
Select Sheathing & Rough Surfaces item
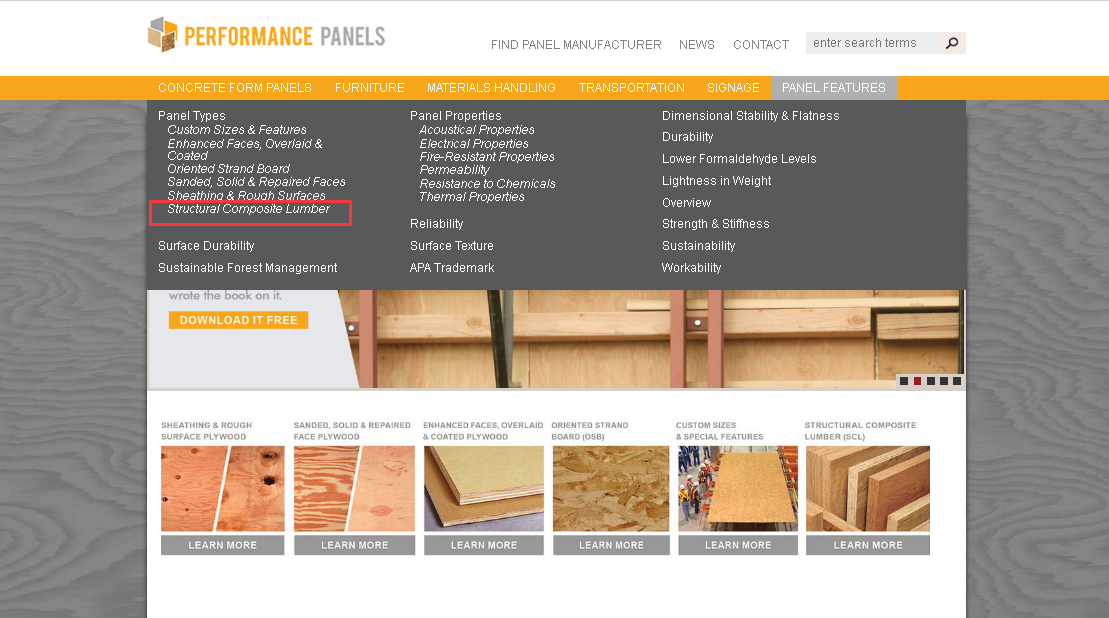tap(246, 195)
